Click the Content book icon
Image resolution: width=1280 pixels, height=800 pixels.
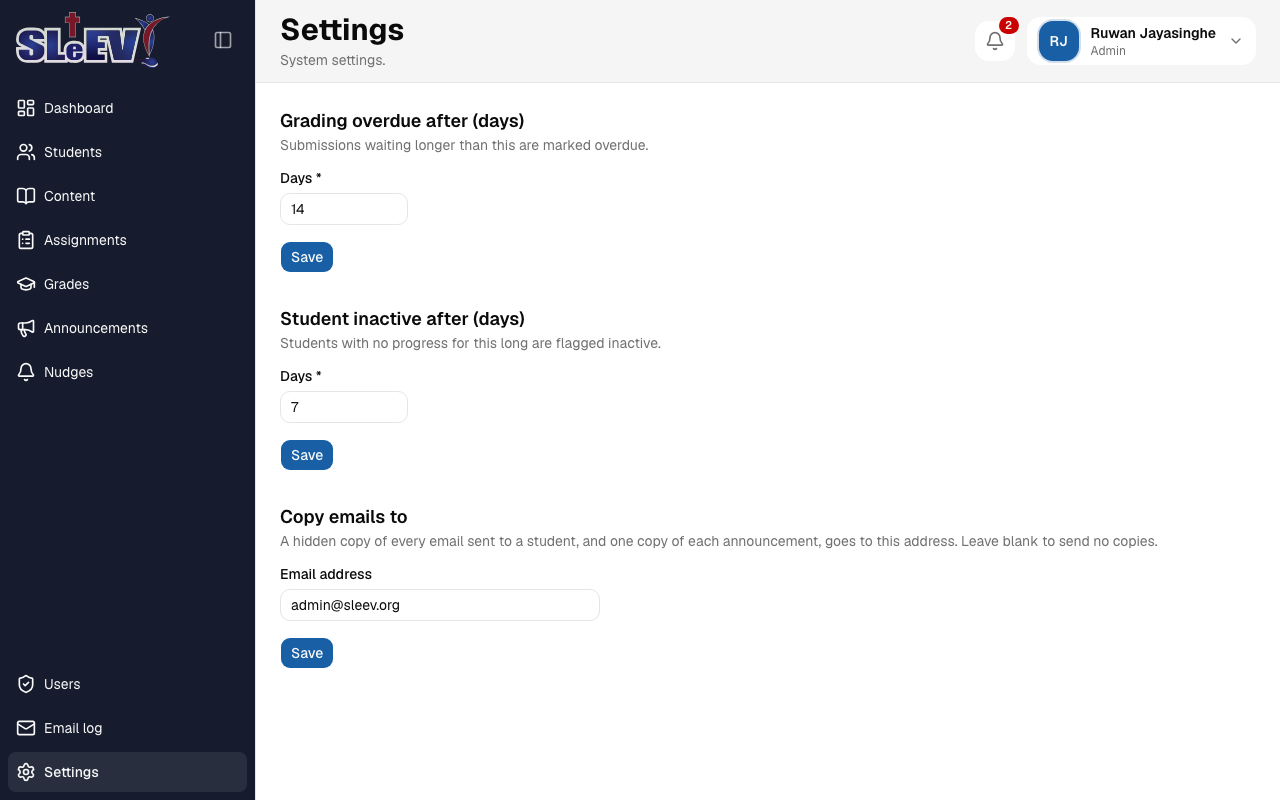pos(26,196)
